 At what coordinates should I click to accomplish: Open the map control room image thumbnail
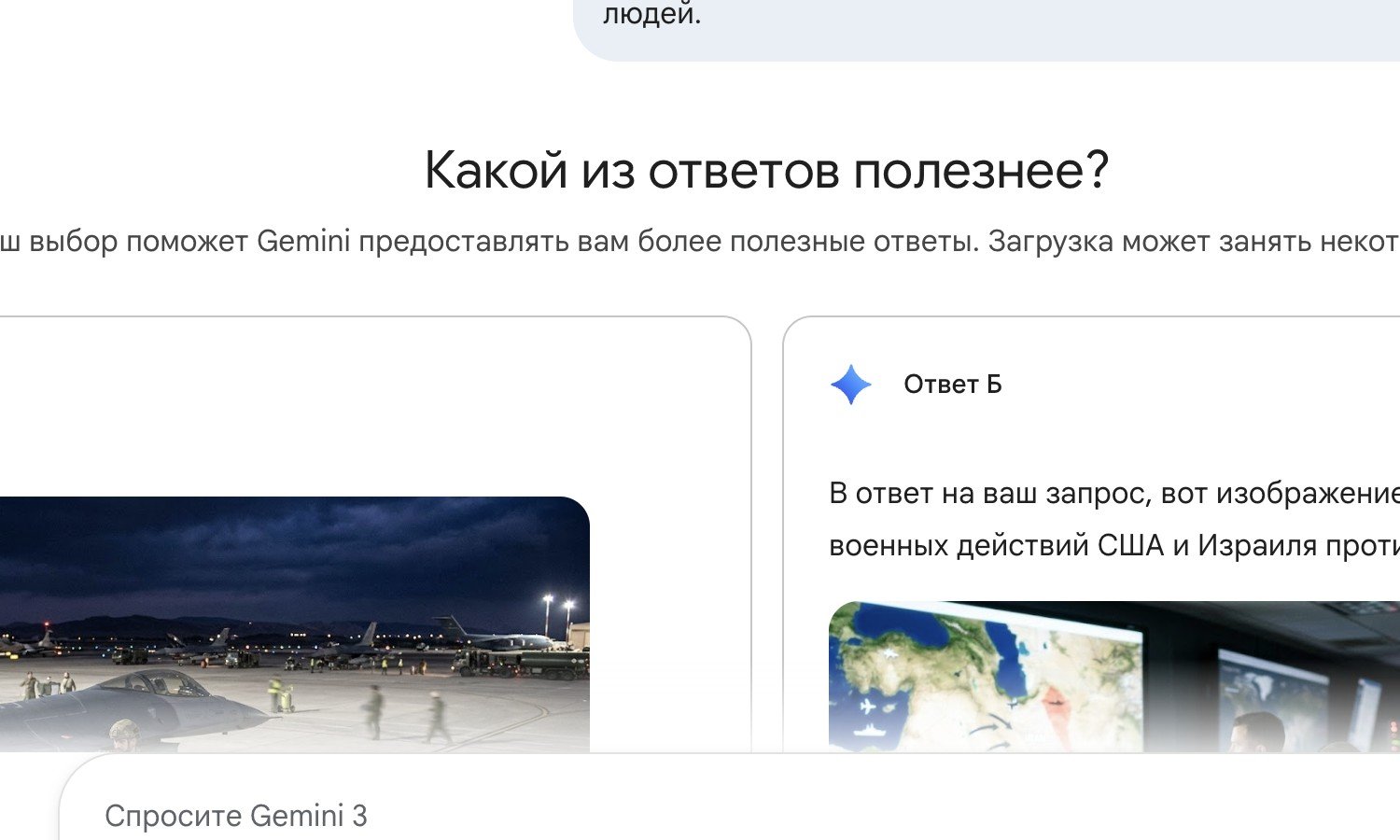pyautogui.click(x=1114, y=677)
